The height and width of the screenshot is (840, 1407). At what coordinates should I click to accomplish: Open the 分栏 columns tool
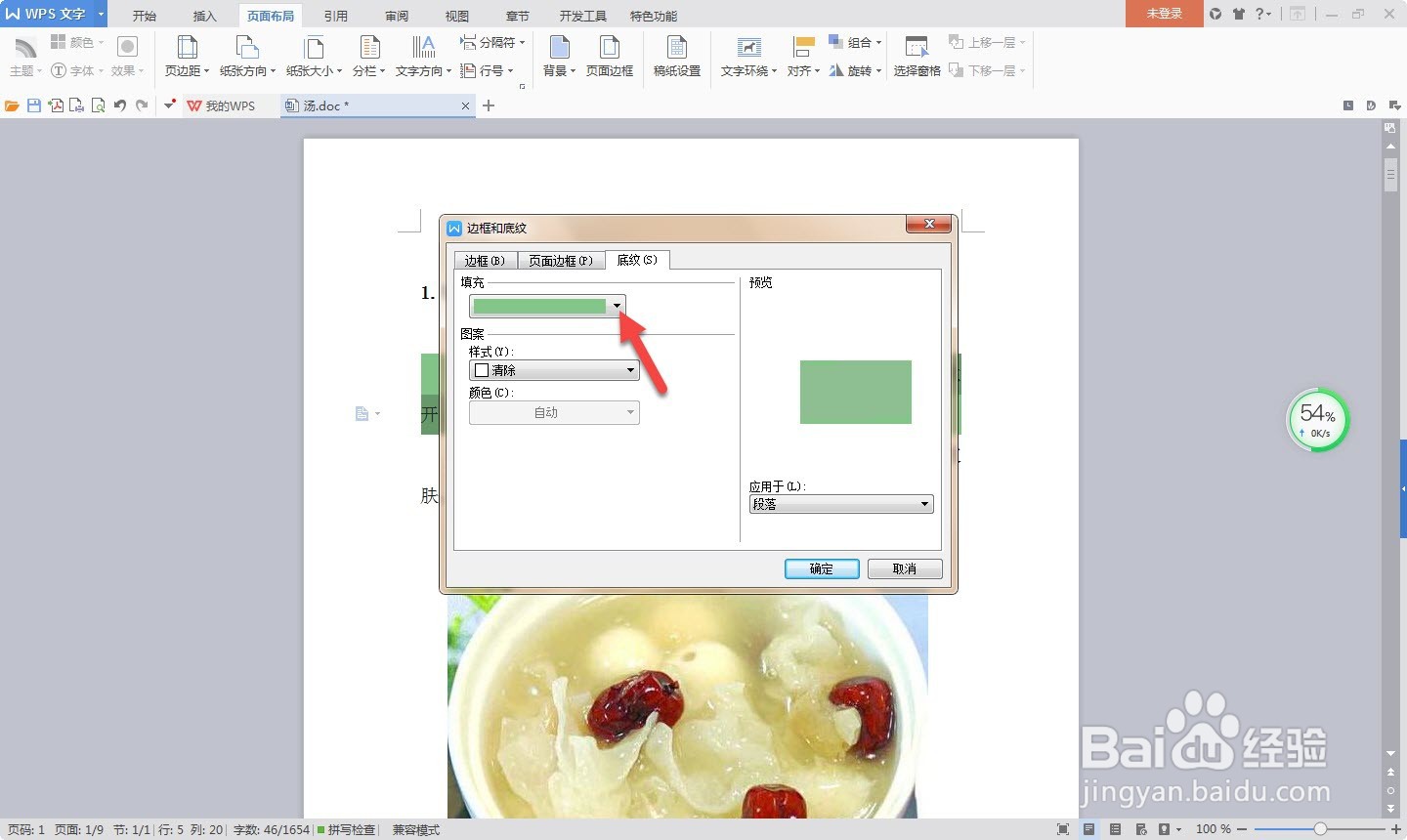pyautogui.click(x=368, y=56)
